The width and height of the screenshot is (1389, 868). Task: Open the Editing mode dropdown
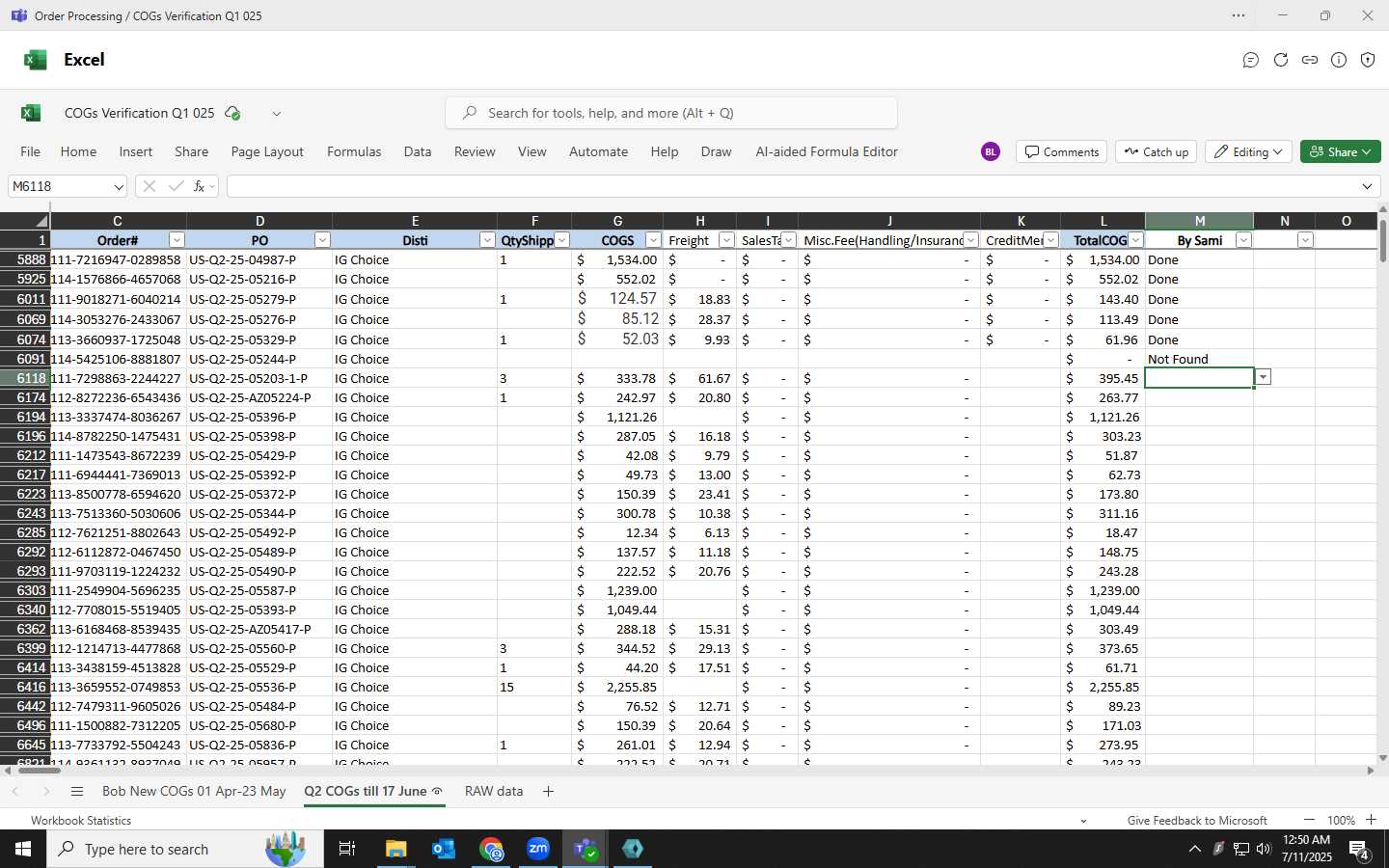(x=1248, y=151)
